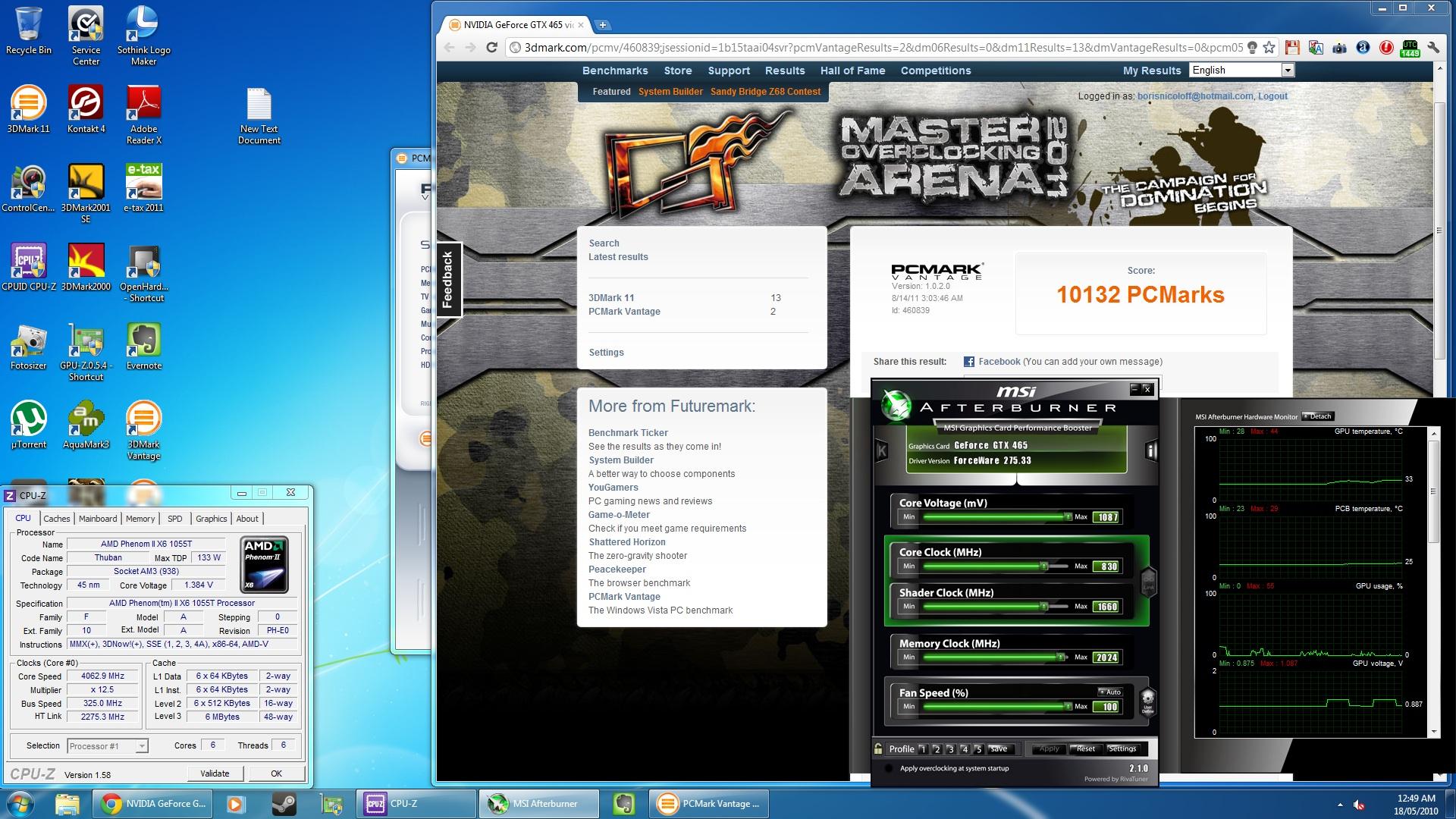Click the Afterburner Reset button
The image size is (1456, 819).
[x=1086, y=748]
